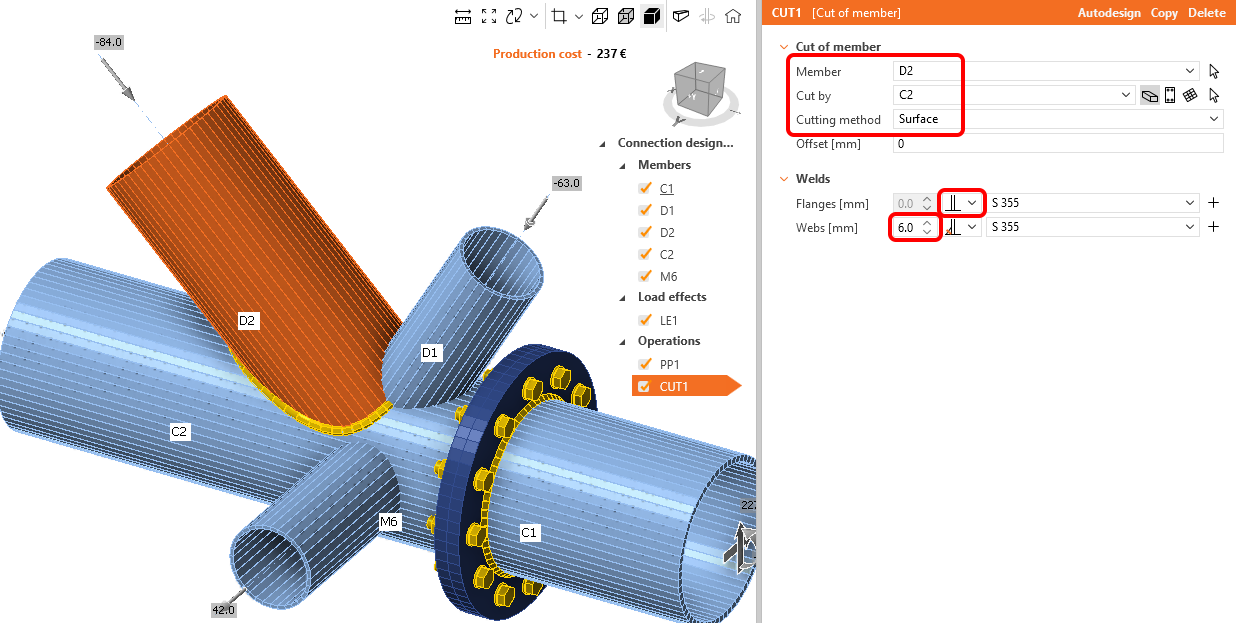Screen dimensions: 1236x623
Task: Click Delete in the CUT1 header
Action: (x=1206, y=13)
